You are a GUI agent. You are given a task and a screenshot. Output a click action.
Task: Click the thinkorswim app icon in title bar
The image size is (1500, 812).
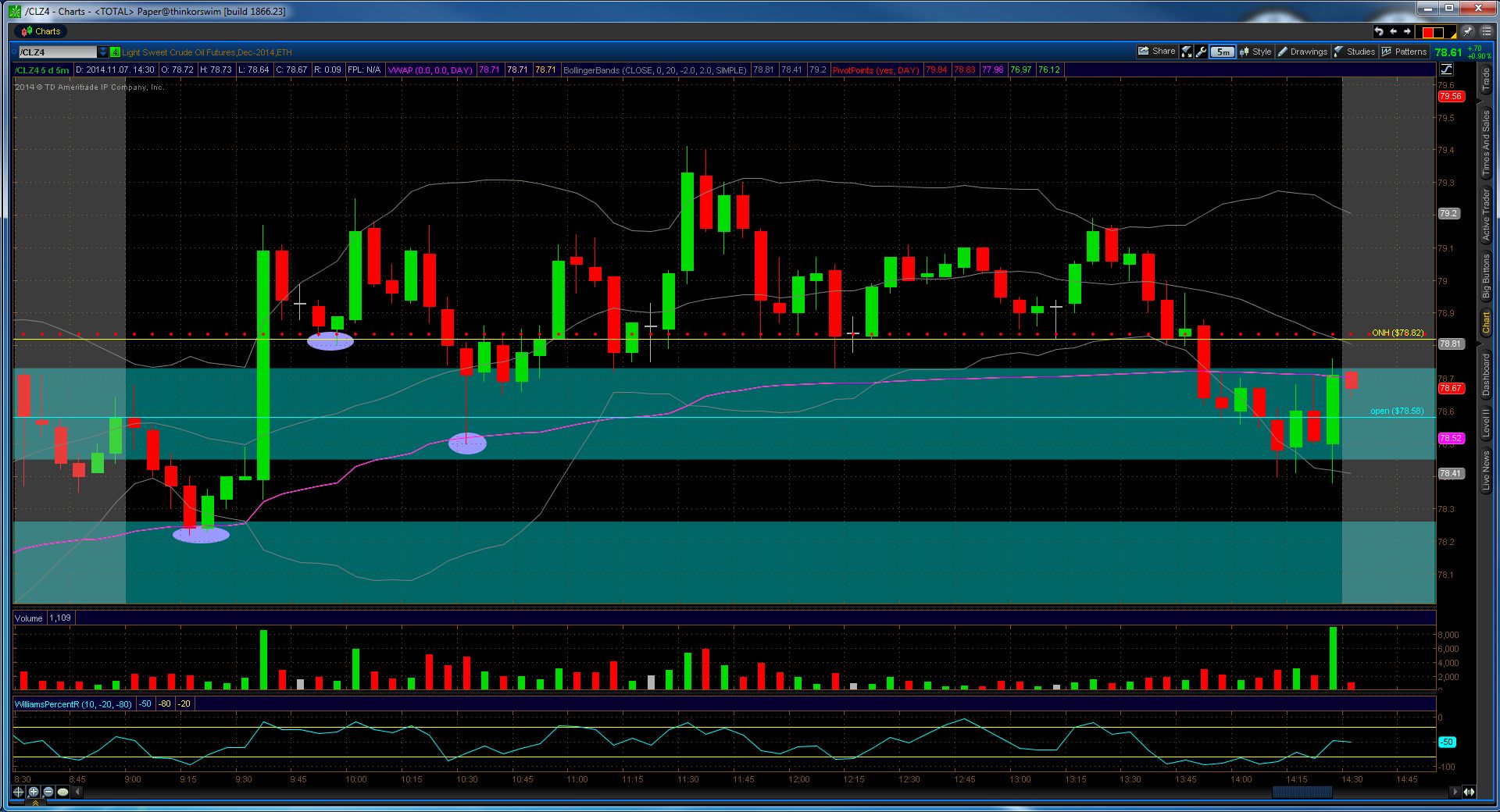(16, 11)
